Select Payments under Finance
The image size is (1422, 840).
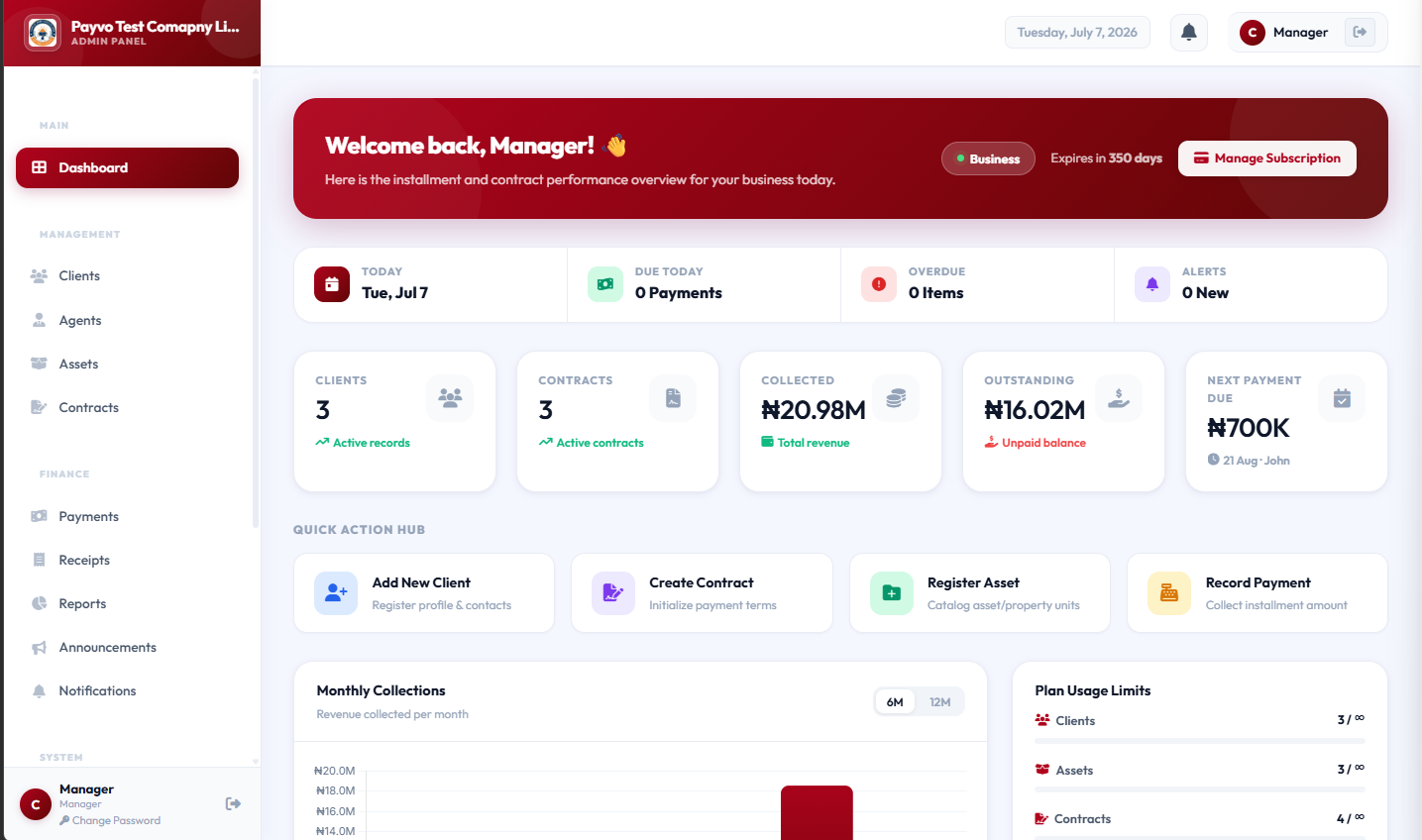pos(127,516)
